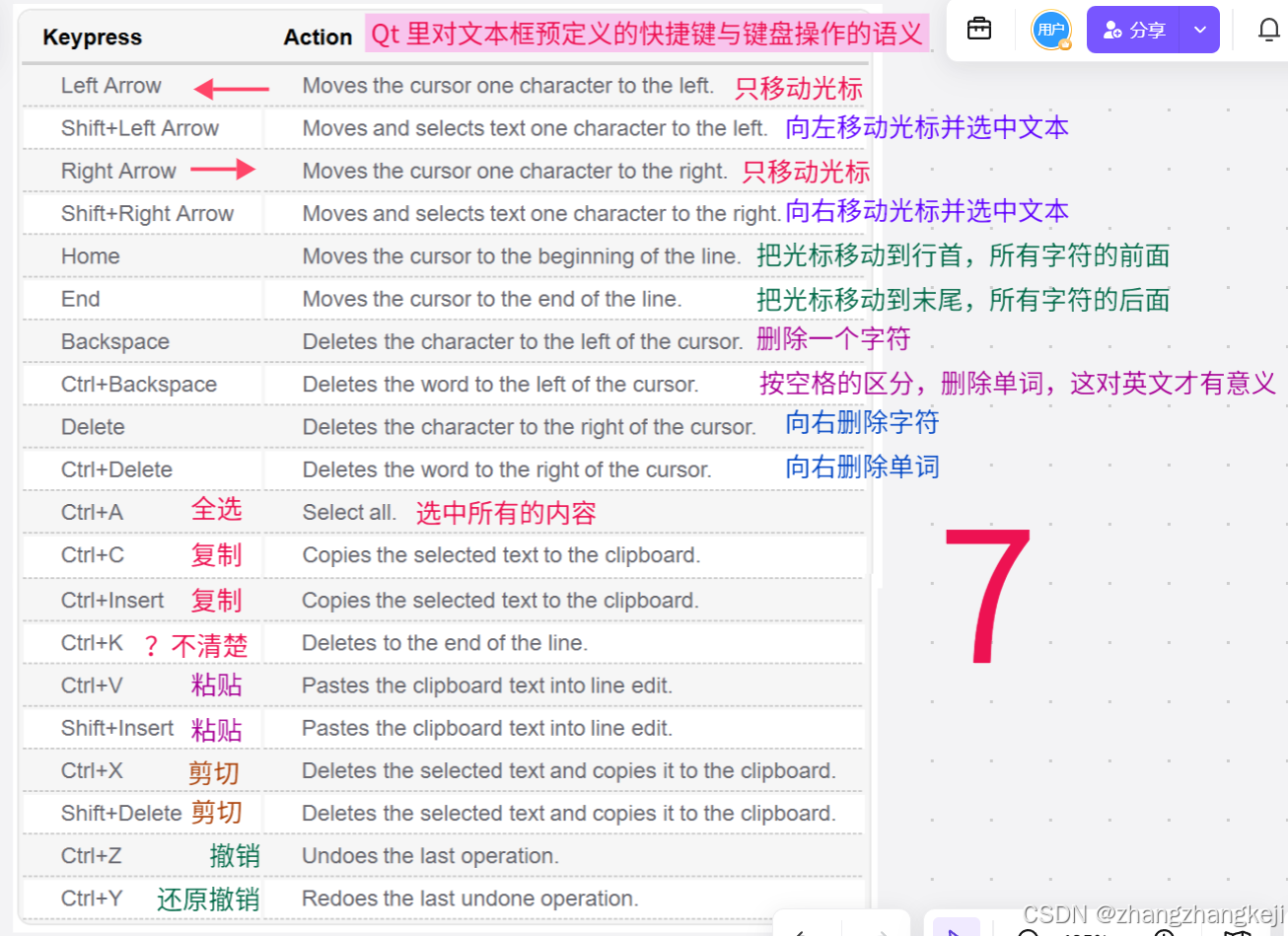Click the 'Action' column header
The height and width of the screenshot is (936, 1288).
318,37
